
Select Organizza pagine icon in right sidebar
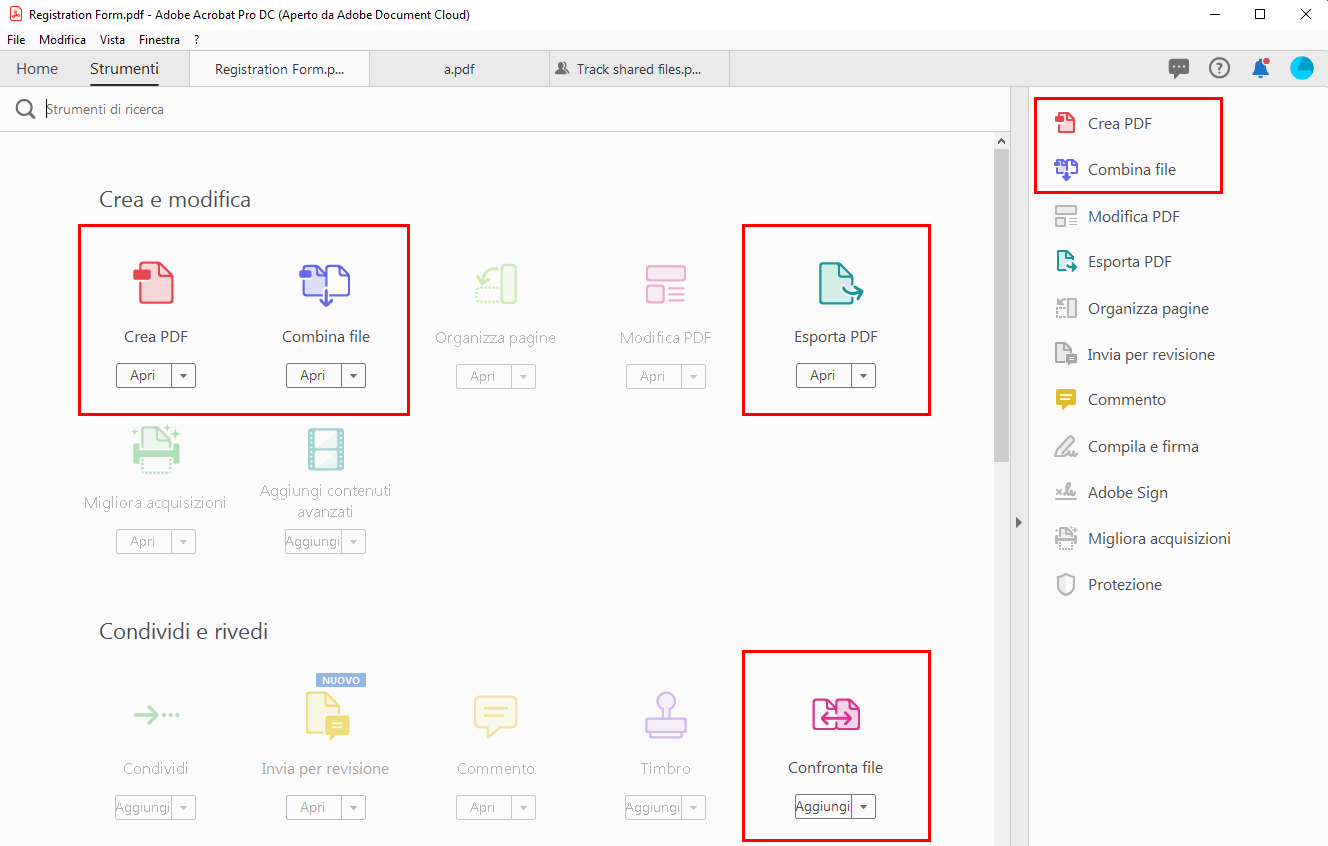coord(1066,308)
